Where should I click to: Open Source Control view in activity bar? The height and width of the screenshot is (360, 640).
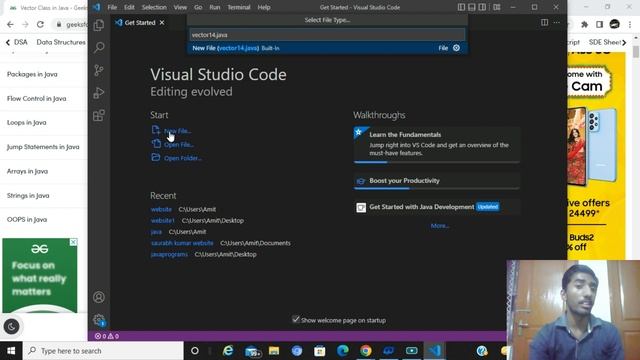pyautogui.click(x=99, y=70)
